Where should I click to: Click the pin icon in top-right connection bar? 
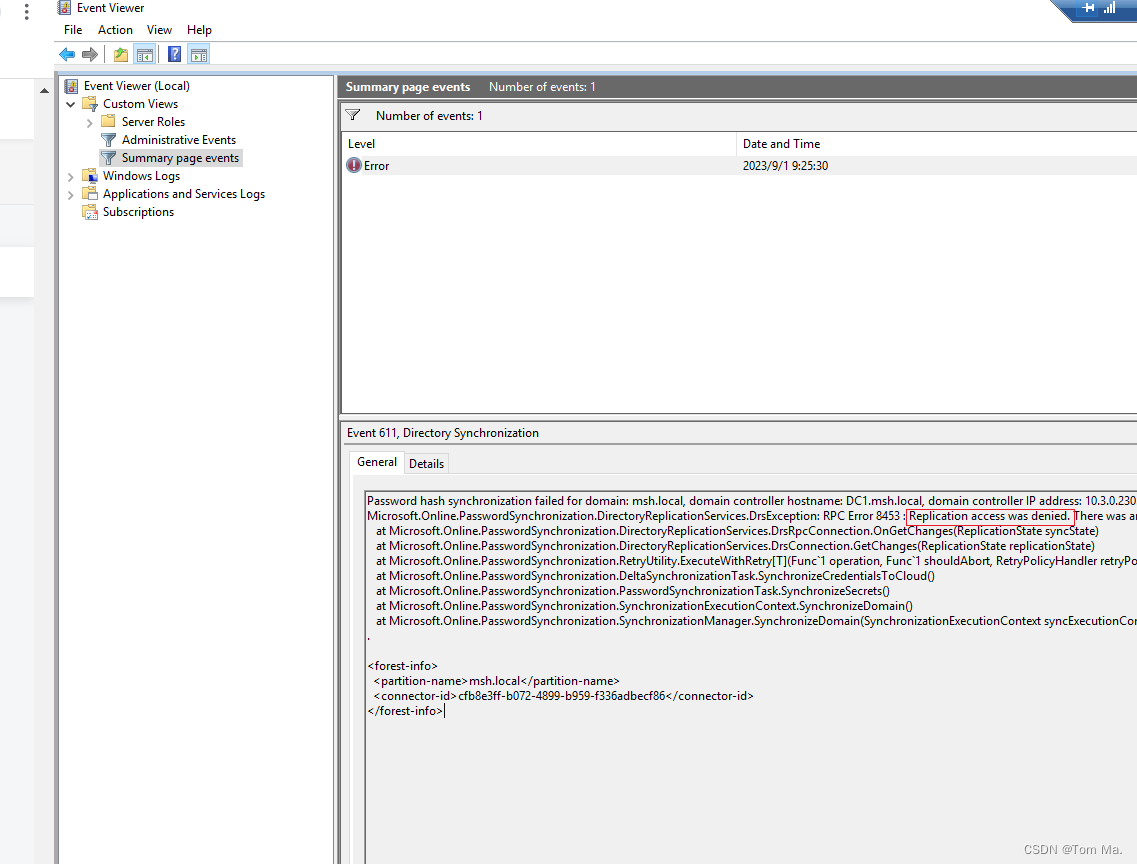tap(1088, 8)
